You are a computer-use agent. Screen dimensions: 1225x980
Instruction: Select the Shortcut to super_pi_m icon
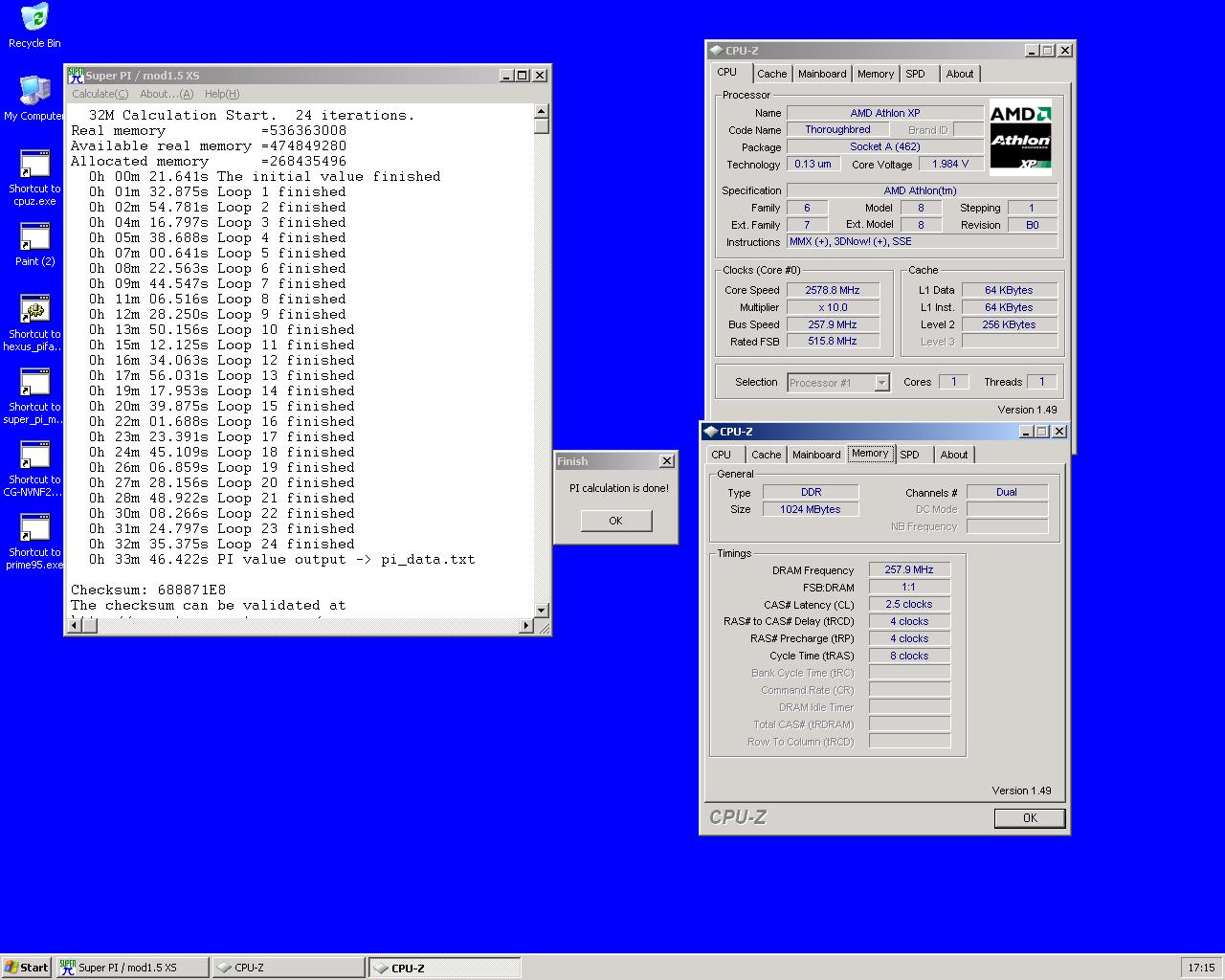pos(34,396)
